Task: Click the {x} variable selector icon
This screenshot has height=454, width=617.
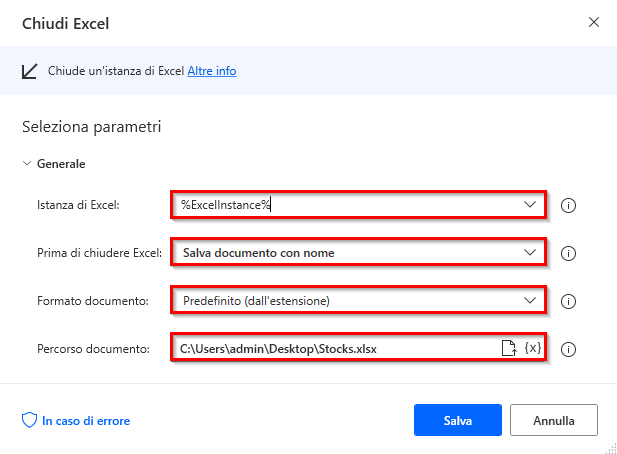Action: pyautogui.click(x=533, y=348)
